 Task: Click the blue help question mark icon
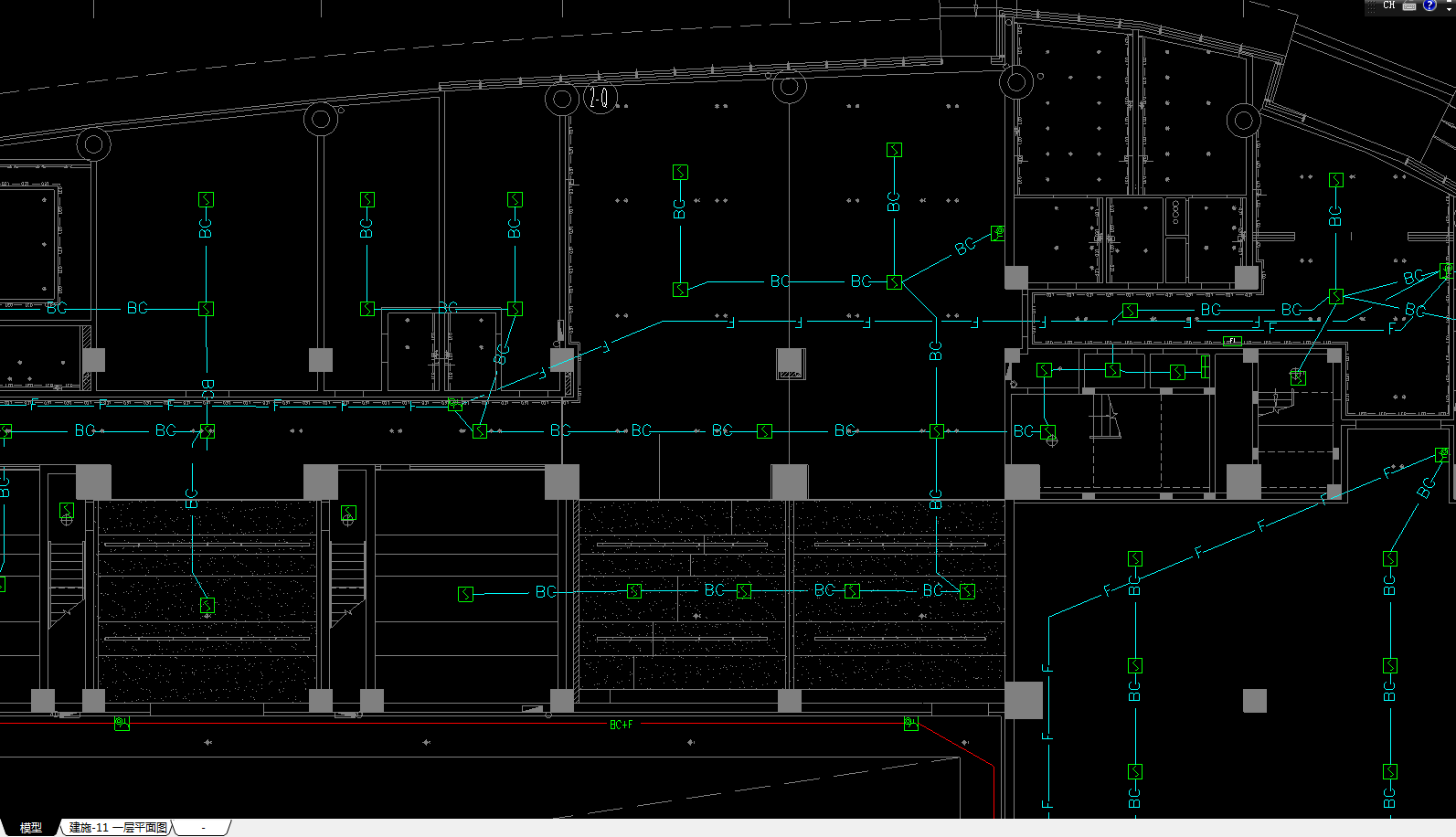(x=1429, y=5)
